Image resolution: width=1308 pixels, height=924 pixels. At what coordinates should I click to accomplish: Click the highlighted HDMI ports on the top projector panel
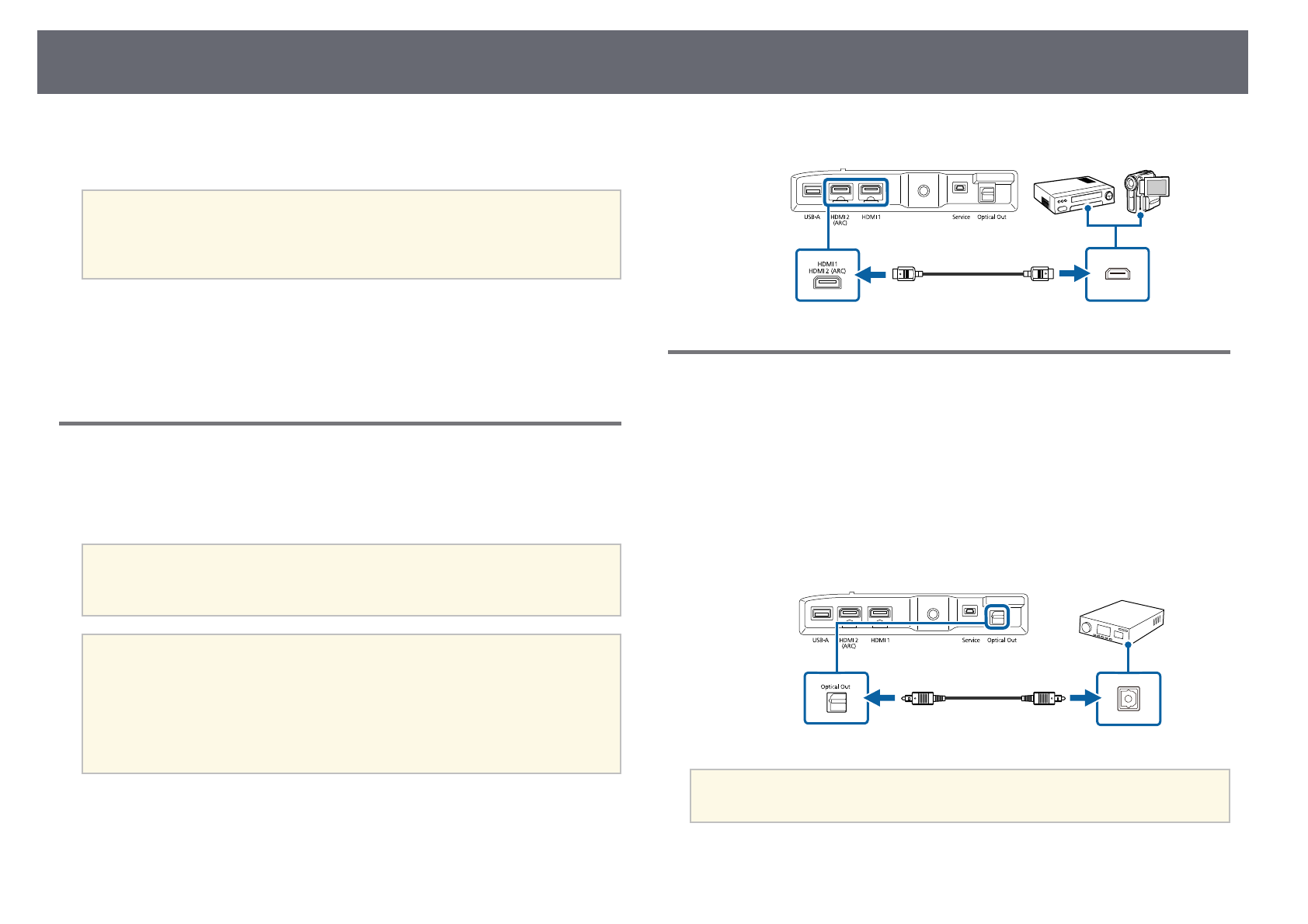(x=856, y=190)
